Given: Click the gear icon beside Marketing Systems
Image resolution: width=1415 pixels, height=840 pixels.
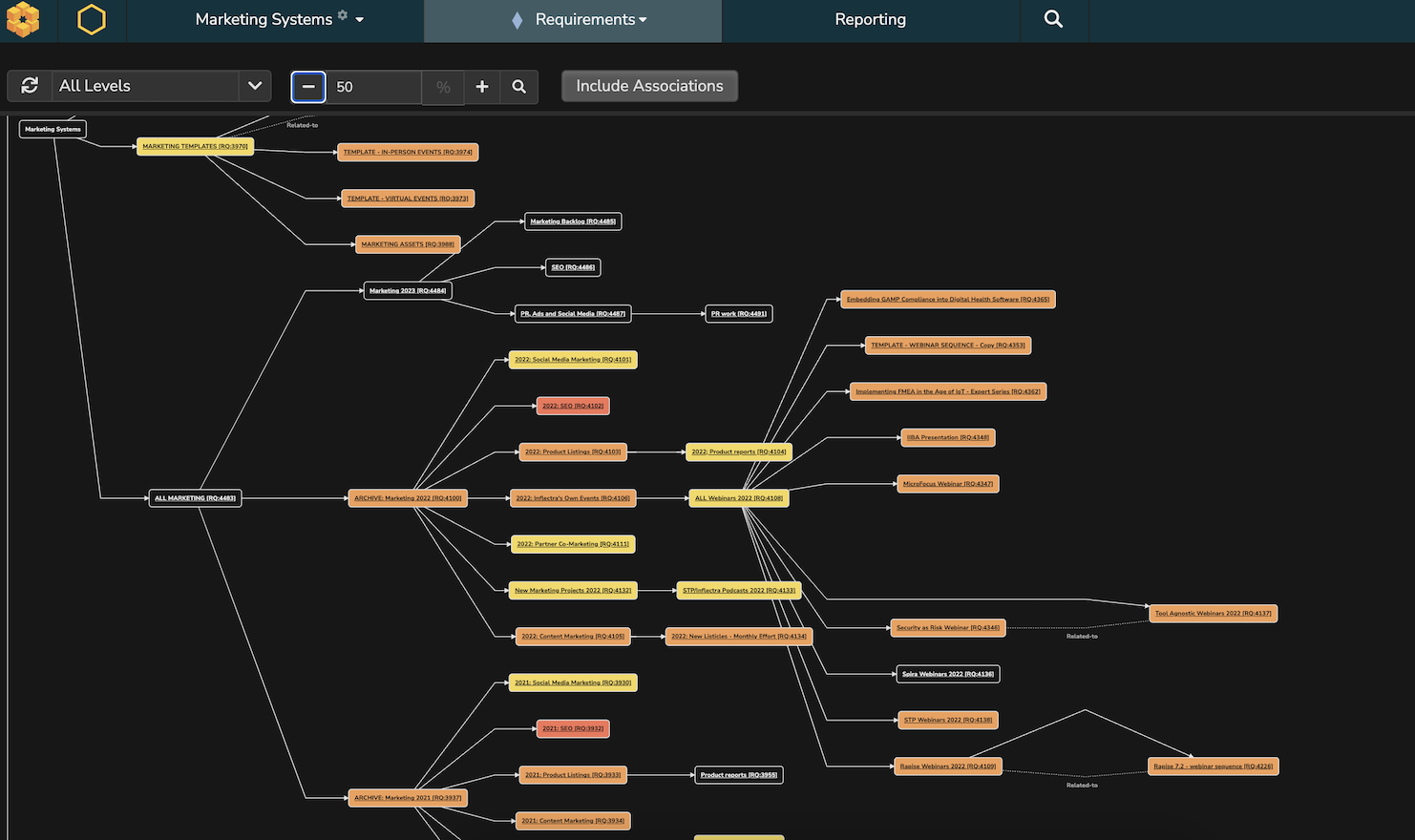Looking at the screenshot, I should tap(343, 15).
